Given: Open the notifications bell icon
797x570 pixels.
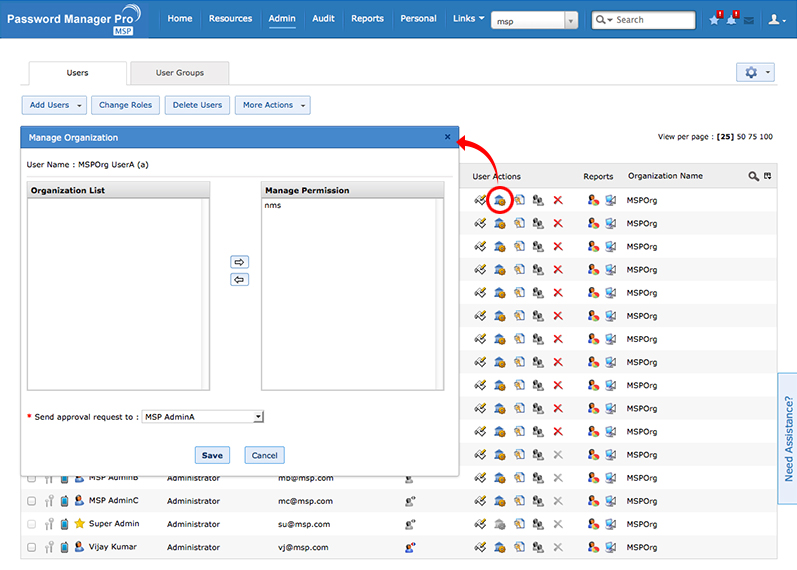Looking at the screenshot, I should [731, 20].
